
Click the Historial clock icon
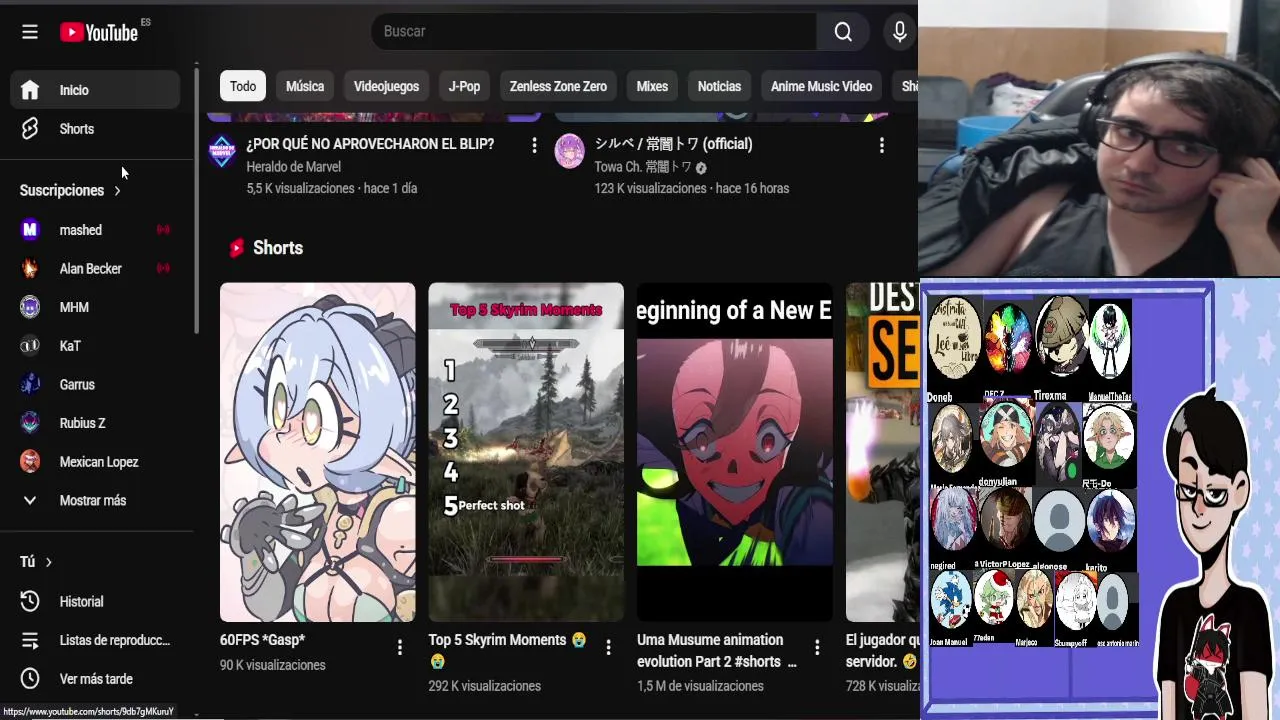30,602
